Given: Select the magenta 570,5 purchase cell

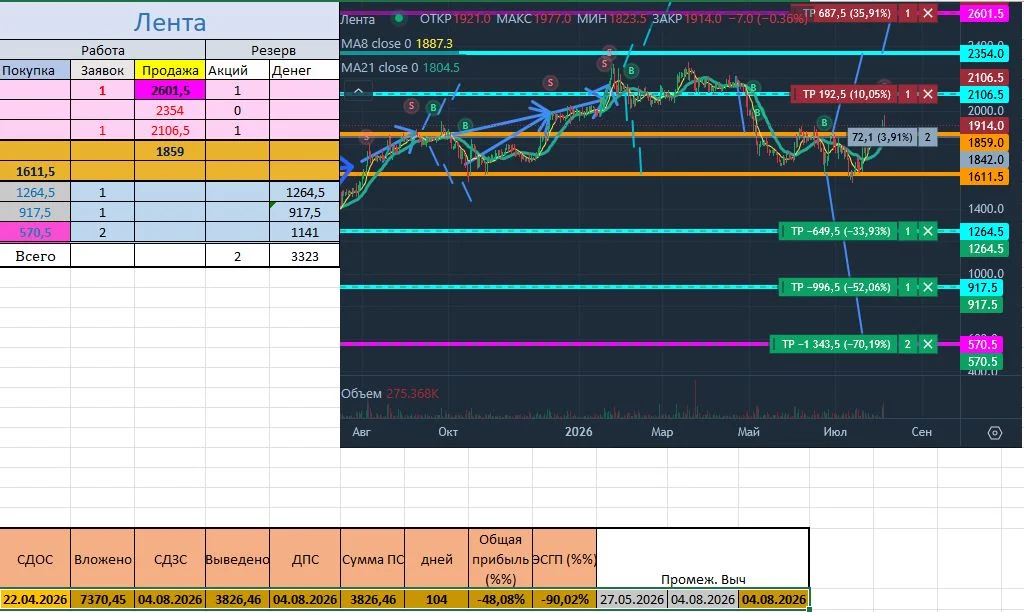Looking at the screenshot, I should 35,232.
